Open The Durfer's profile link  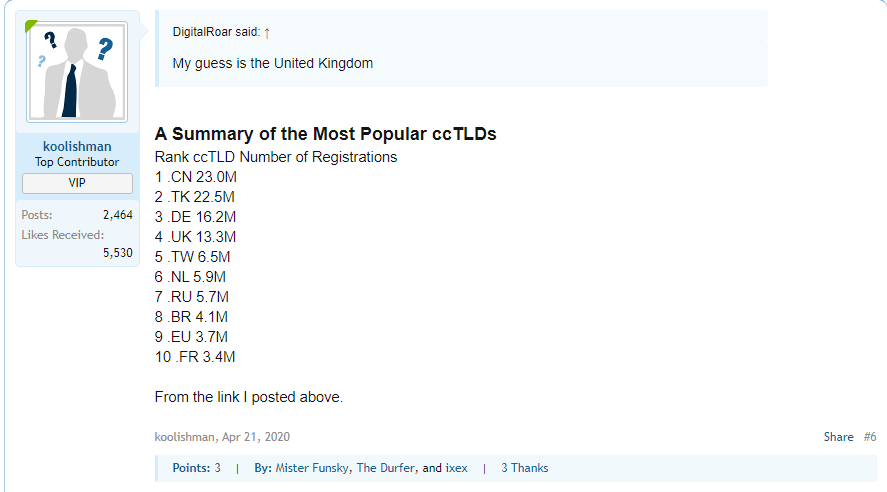click(386, 468)
